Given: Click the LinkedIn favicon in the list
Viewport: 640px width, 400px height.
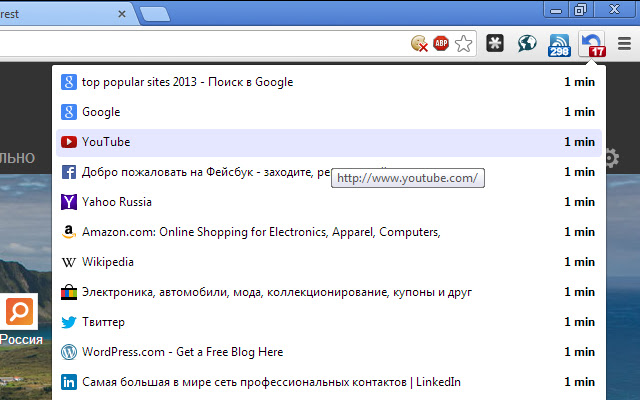Looking at the screenshot, I should [x=69, y=382].
